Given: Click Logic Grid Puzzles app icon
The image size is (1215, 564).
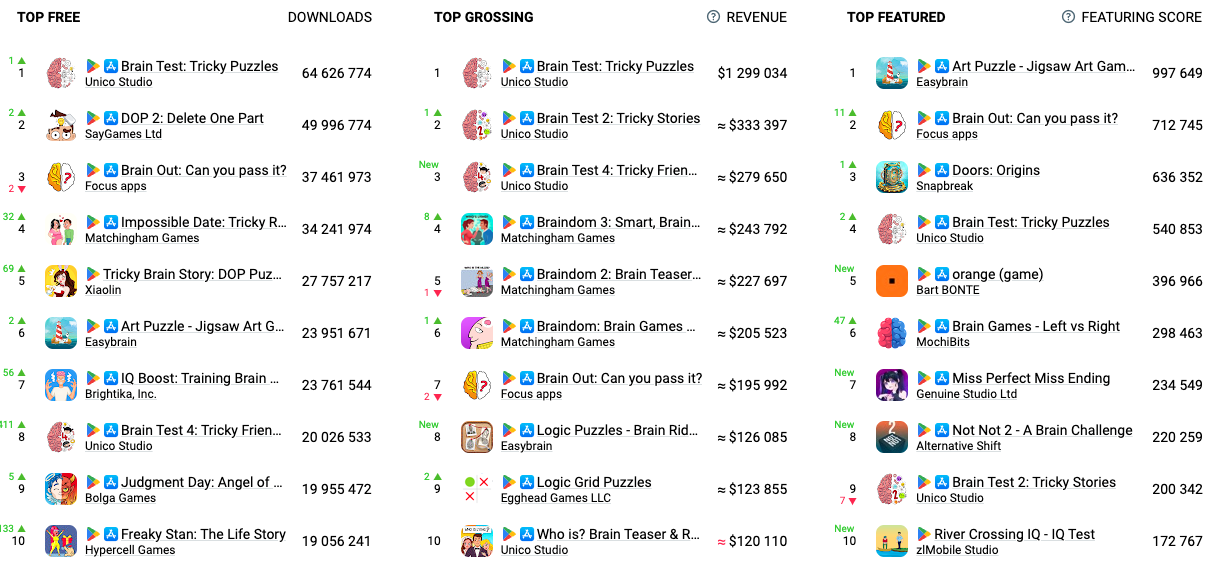Looking at the screenshot, I should click(x=477, y=489).
